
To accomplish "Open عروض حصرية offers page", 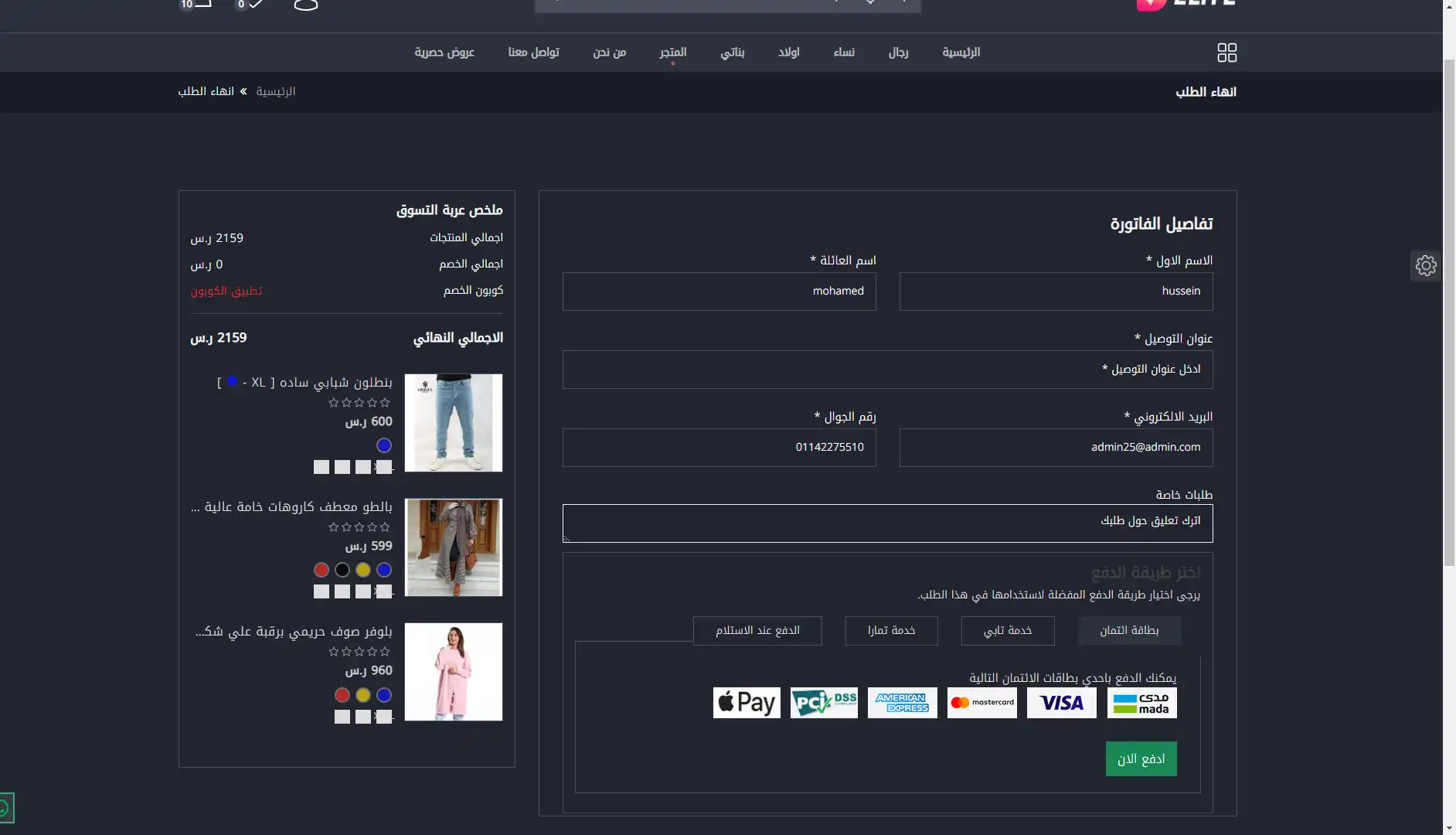I will click(x=444, y=53).
